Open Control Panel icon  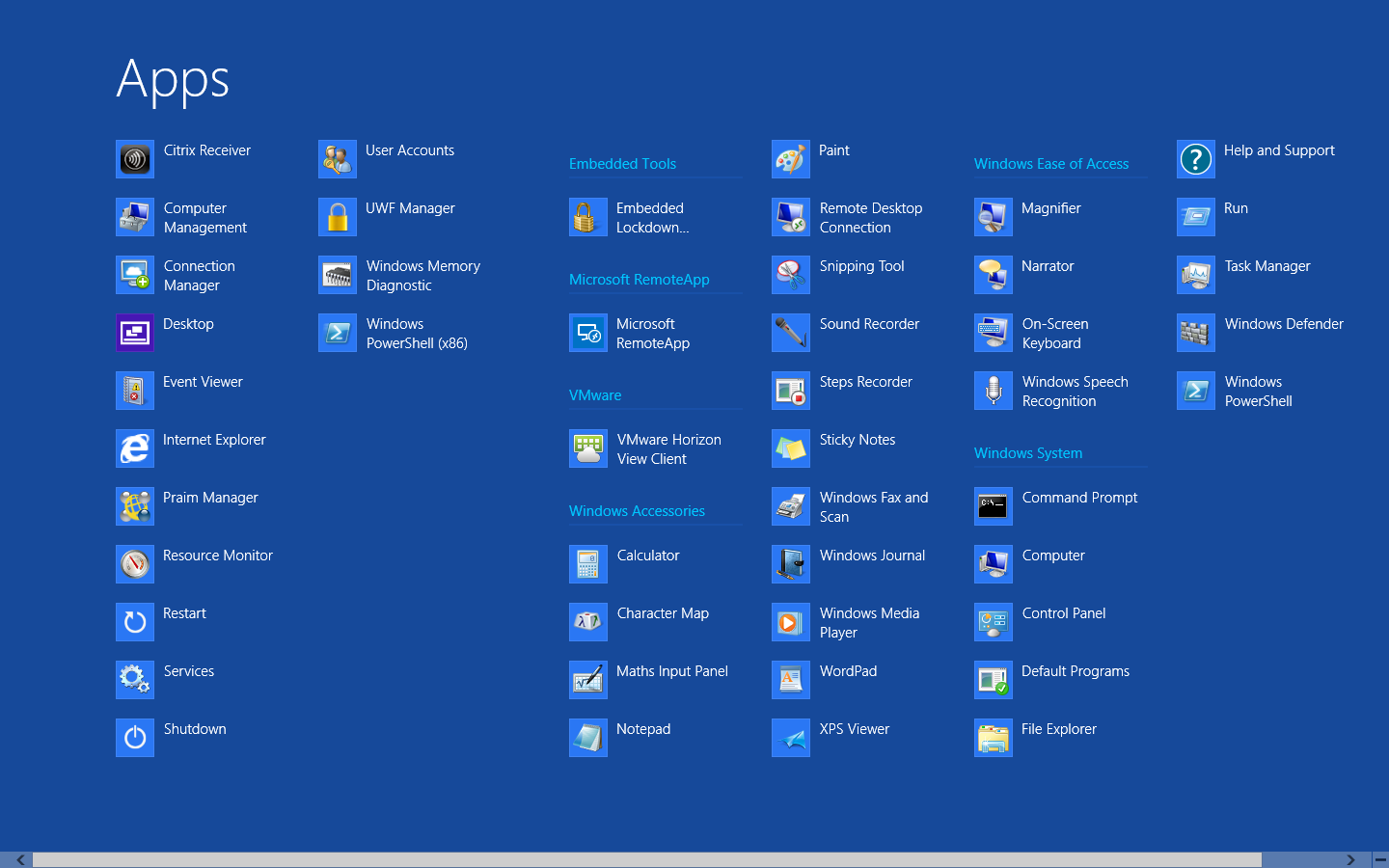[x=994, y=622]
